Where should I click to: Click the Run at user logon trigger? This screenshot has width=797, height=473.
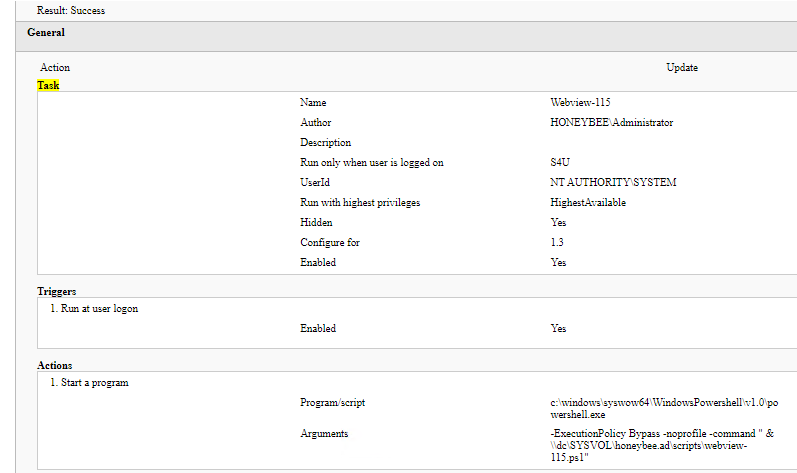pyautogui.click(x=94, y=309)
